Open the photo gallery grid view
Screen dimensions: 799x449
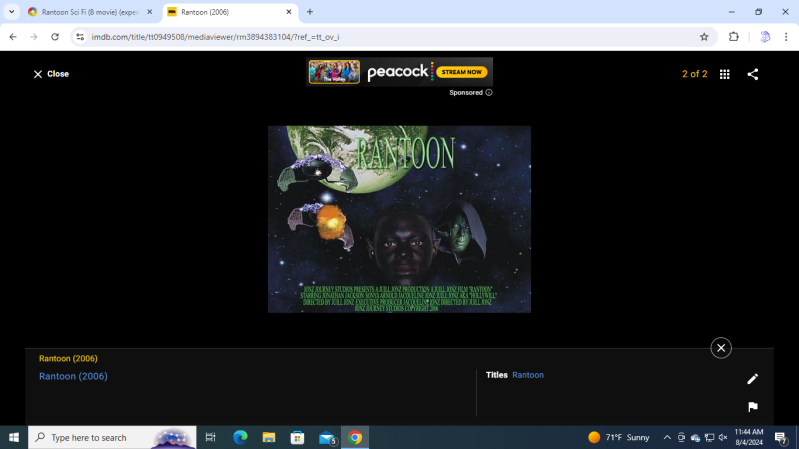[725, 74]
